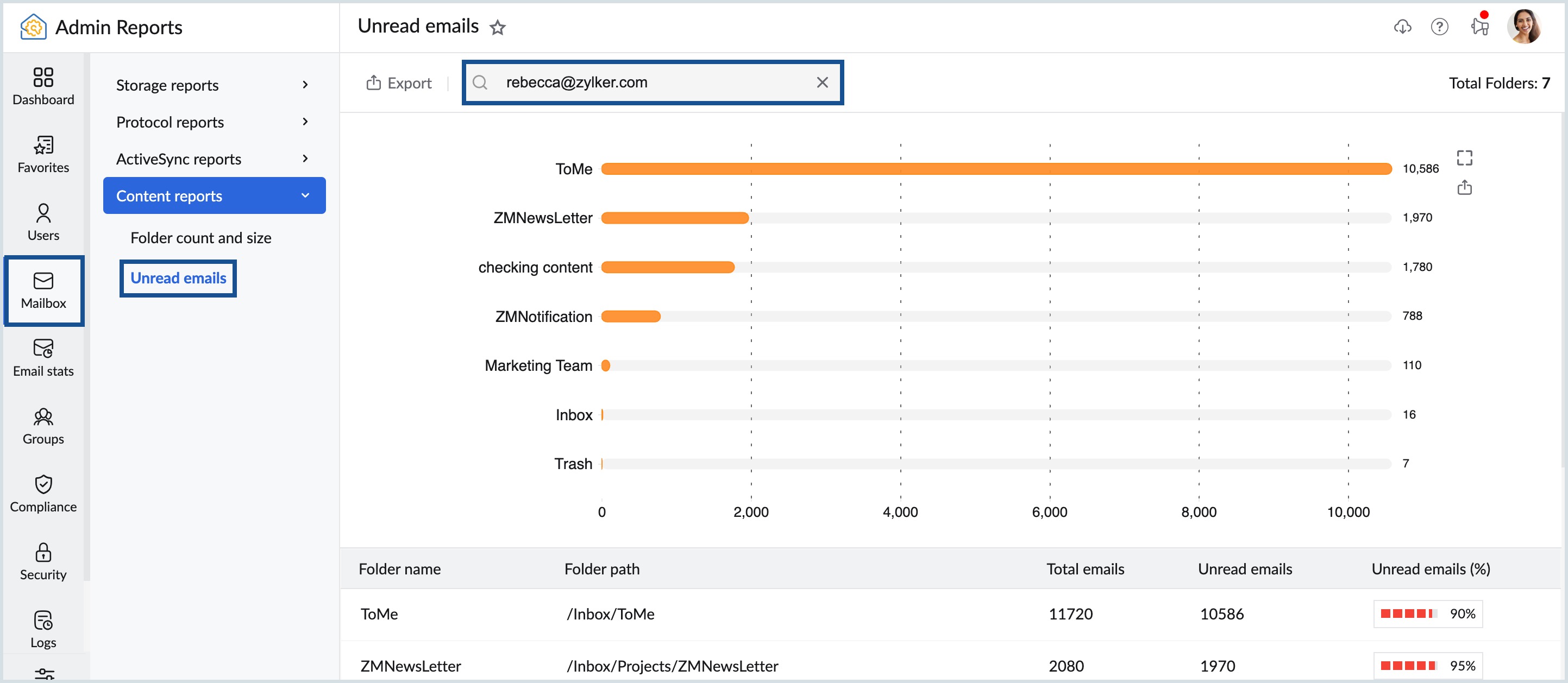Click the ToMe orange chart bar
The image size is (1568, 683).
pos(996,168)
